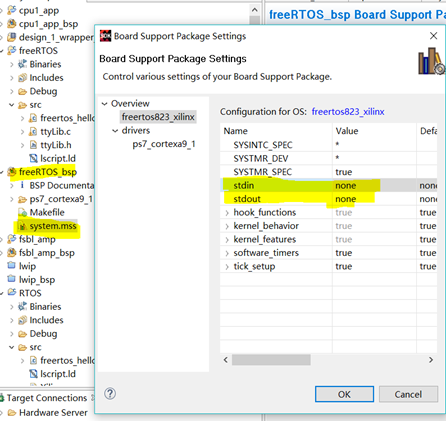Collapse the src folder under RTOS
The image size is (446, 421).
pos(12,347)
